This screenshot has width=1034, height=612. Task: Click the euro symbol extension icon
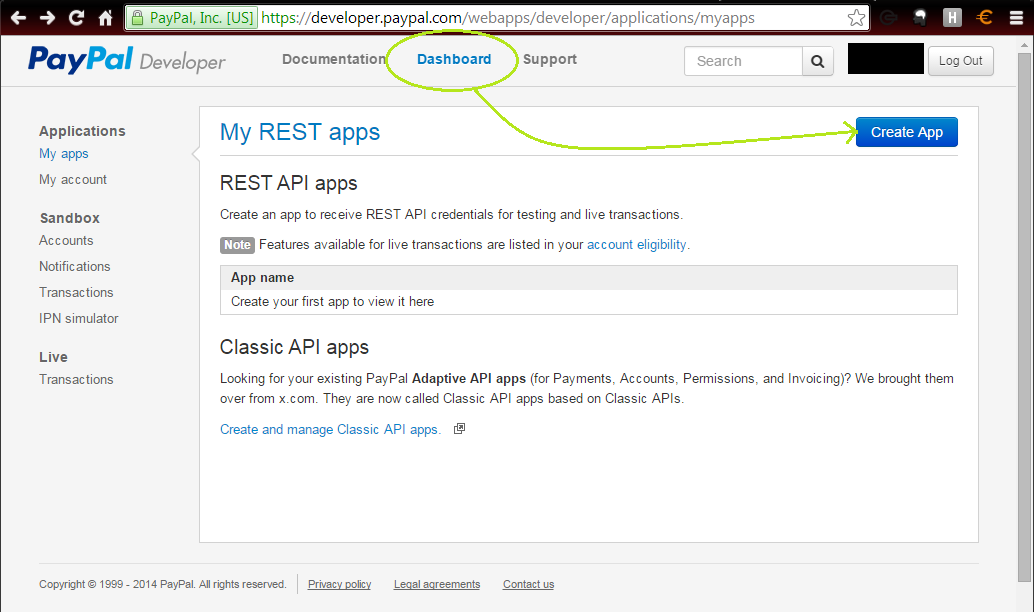(984, 18)
